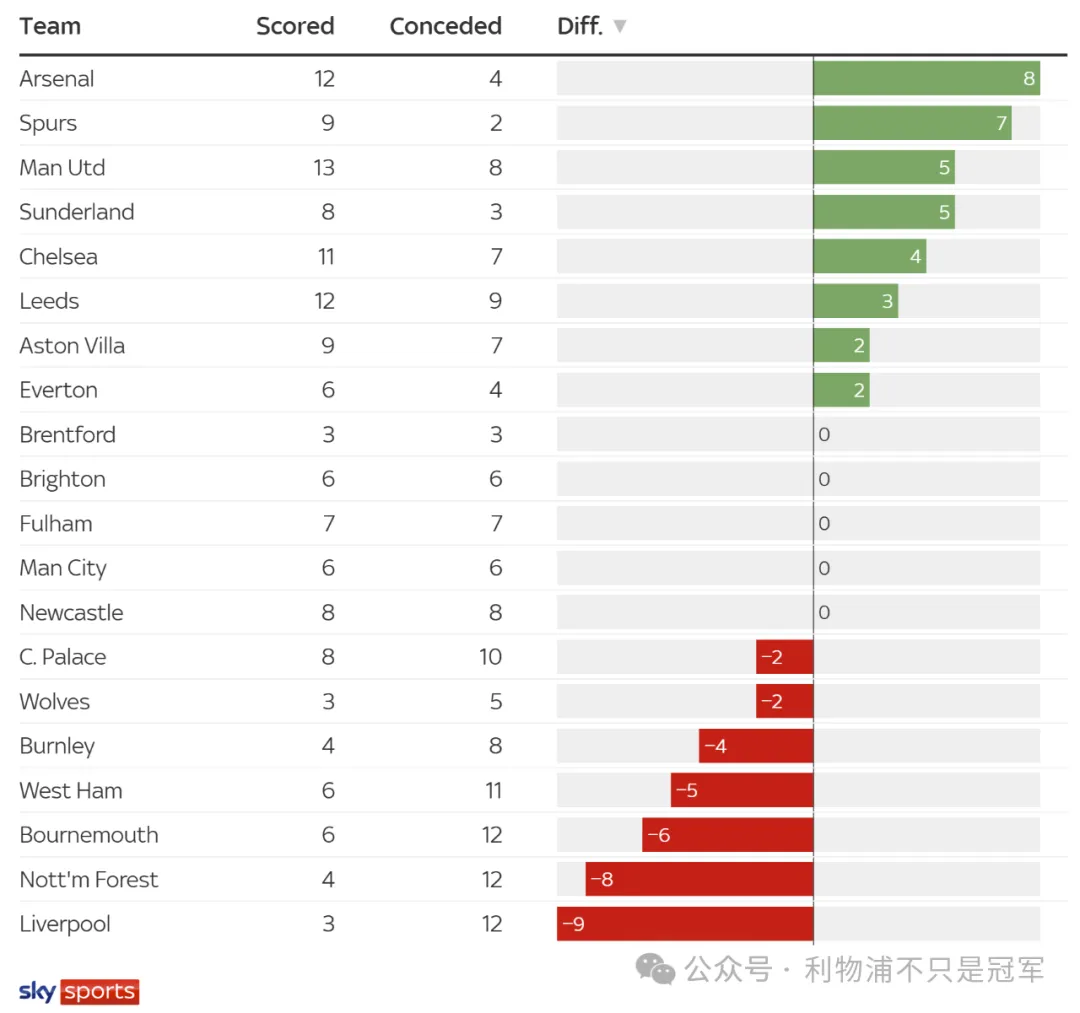Select the Arsenal team name
This screenshot has height=1013, width=1080.
tap(57, 79)
